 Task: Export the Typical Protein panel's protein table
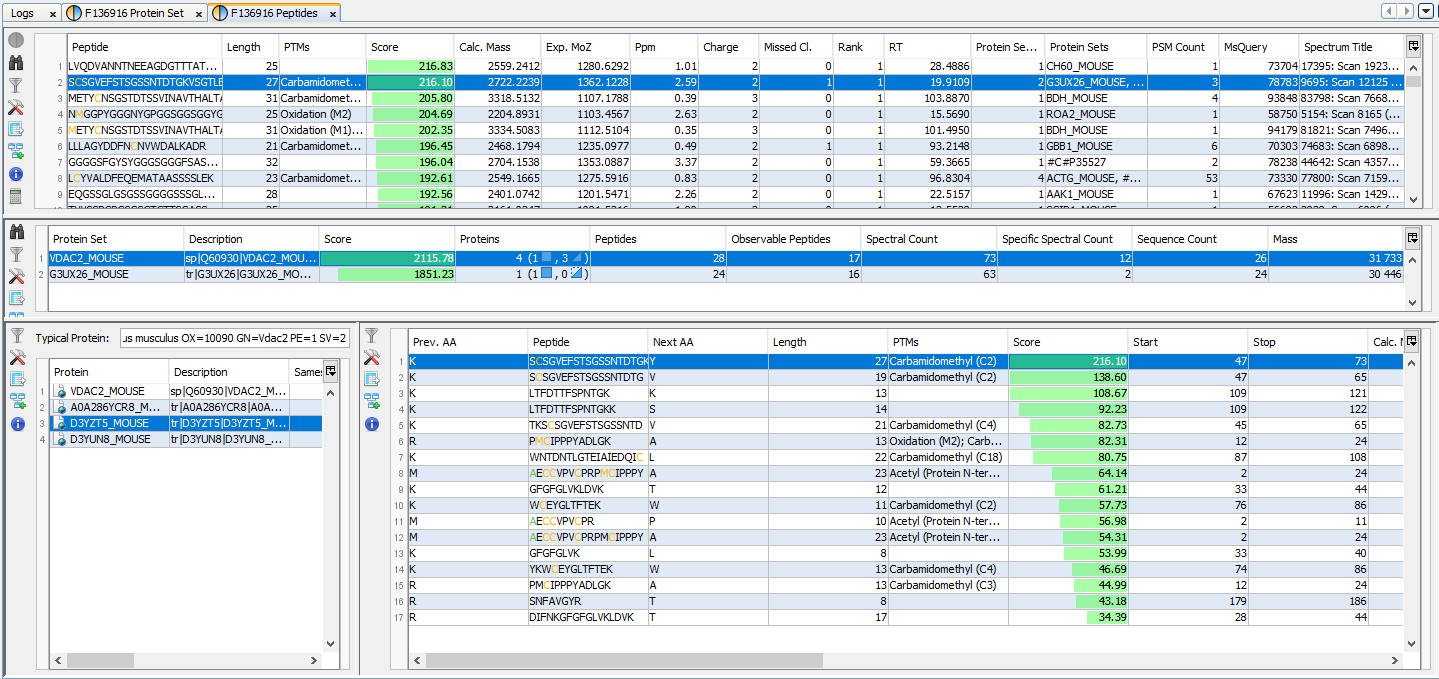tap(17, 380)
